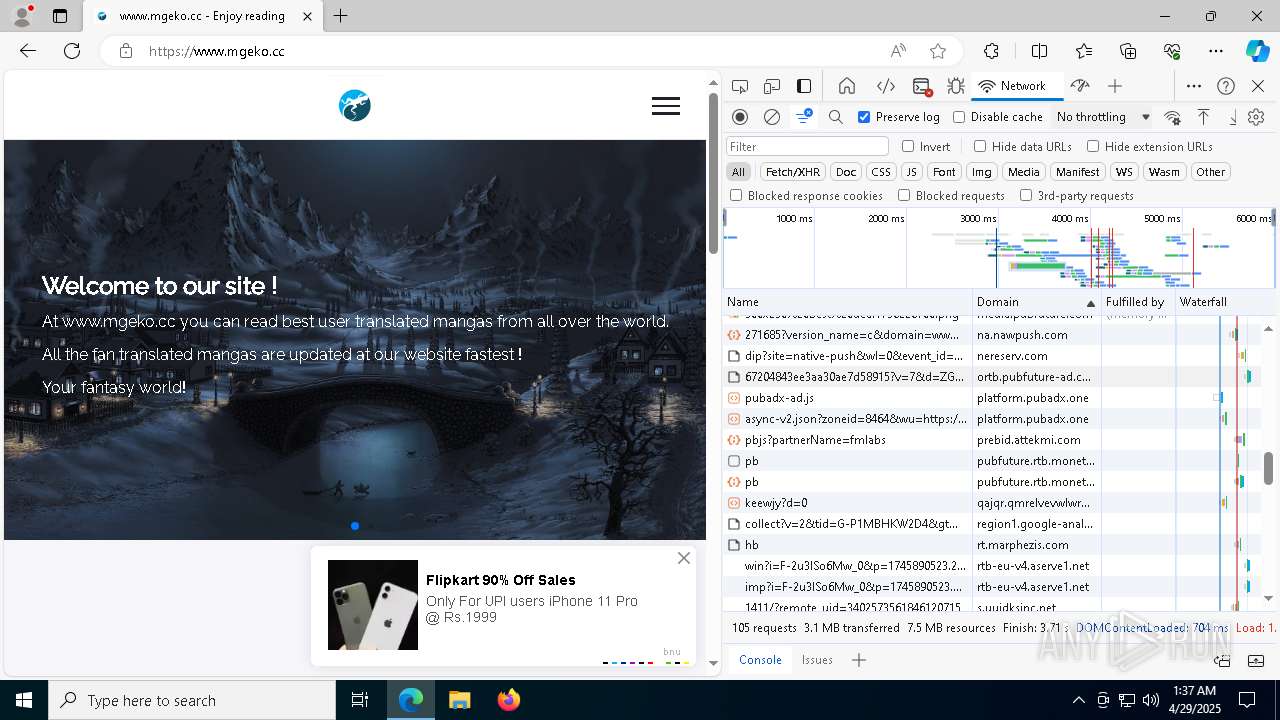
Task: Clear the network log
Action: pos(772,117)
